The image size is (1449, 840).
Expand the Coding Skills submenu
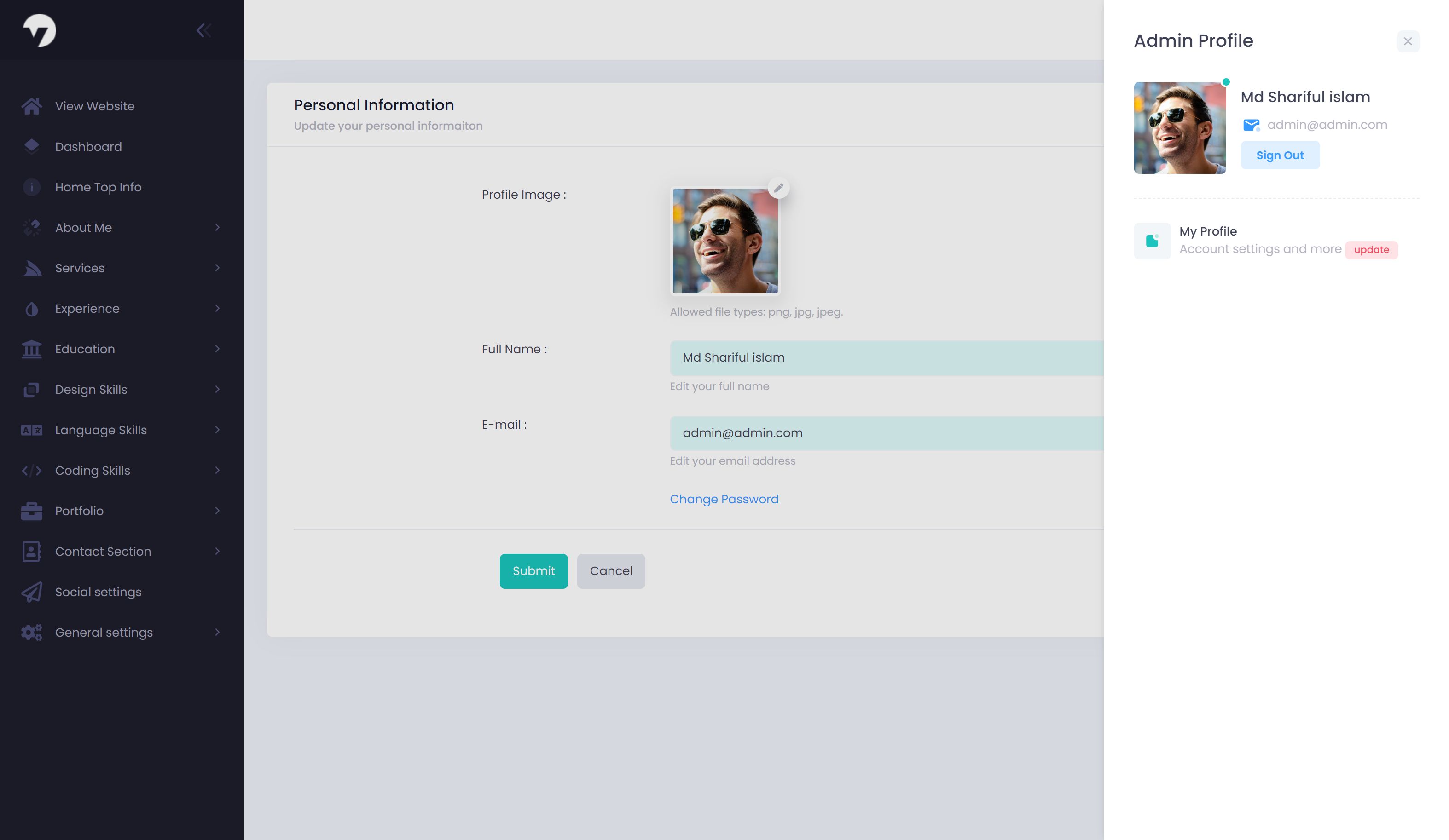(x=217, y=471)
